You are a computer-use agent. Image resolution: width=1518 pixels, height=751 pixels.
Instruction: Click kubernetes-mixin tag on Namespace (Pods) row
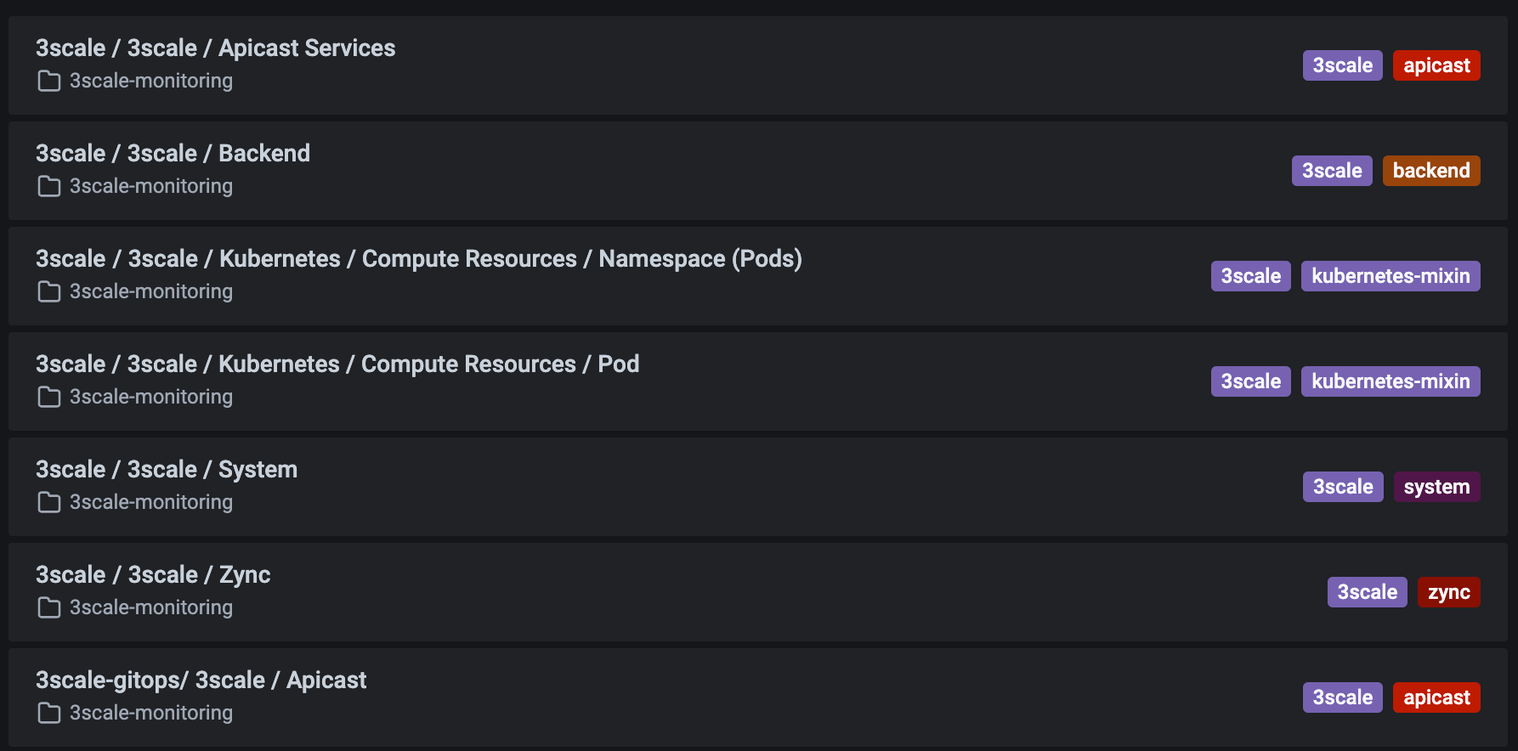pos(1390,276)
